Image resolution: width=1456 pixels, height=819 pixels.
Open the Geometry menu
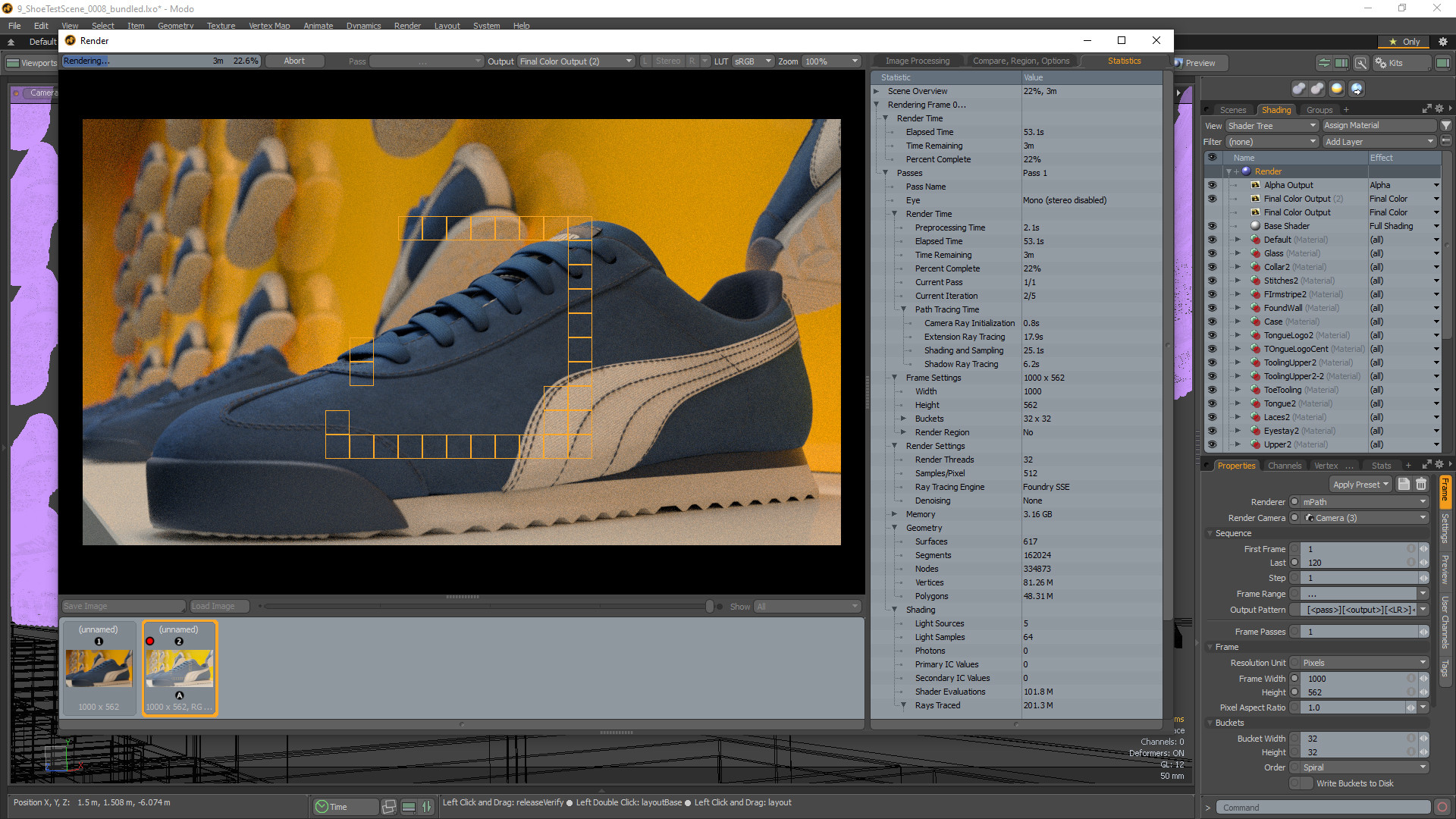pyautogui.click(x=175, y=26)
